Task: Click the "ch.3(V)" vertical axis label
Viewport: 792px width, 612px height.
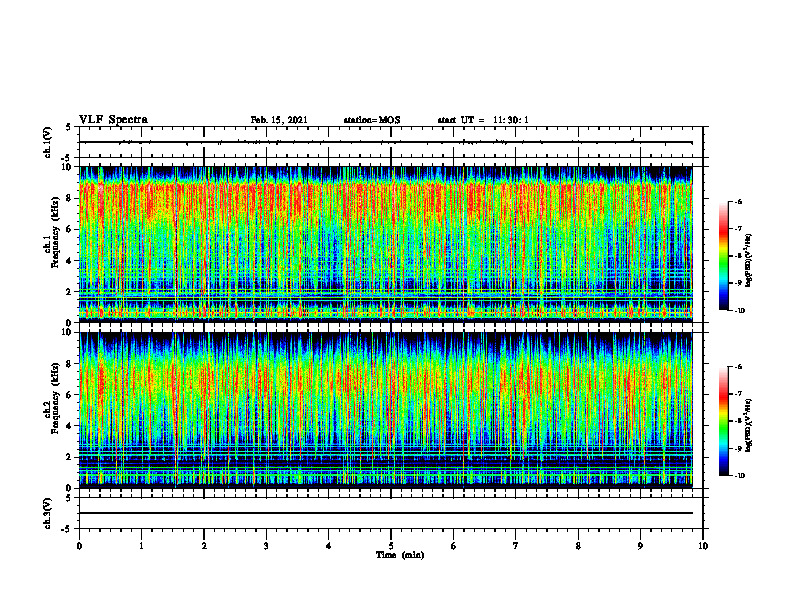Action: click(x=48, y=513)
